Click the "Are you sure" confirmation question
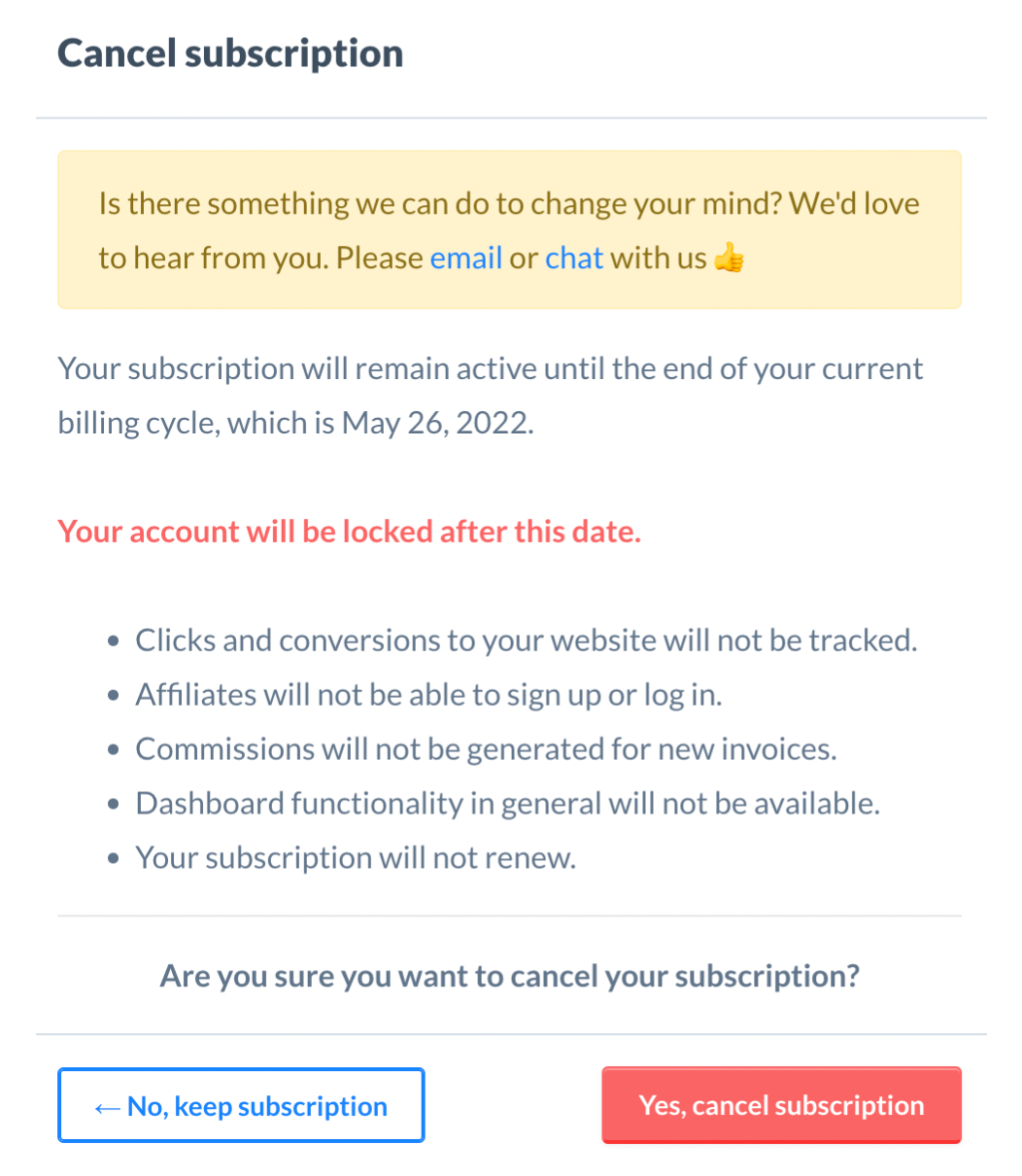 click(x=510, y=975)
